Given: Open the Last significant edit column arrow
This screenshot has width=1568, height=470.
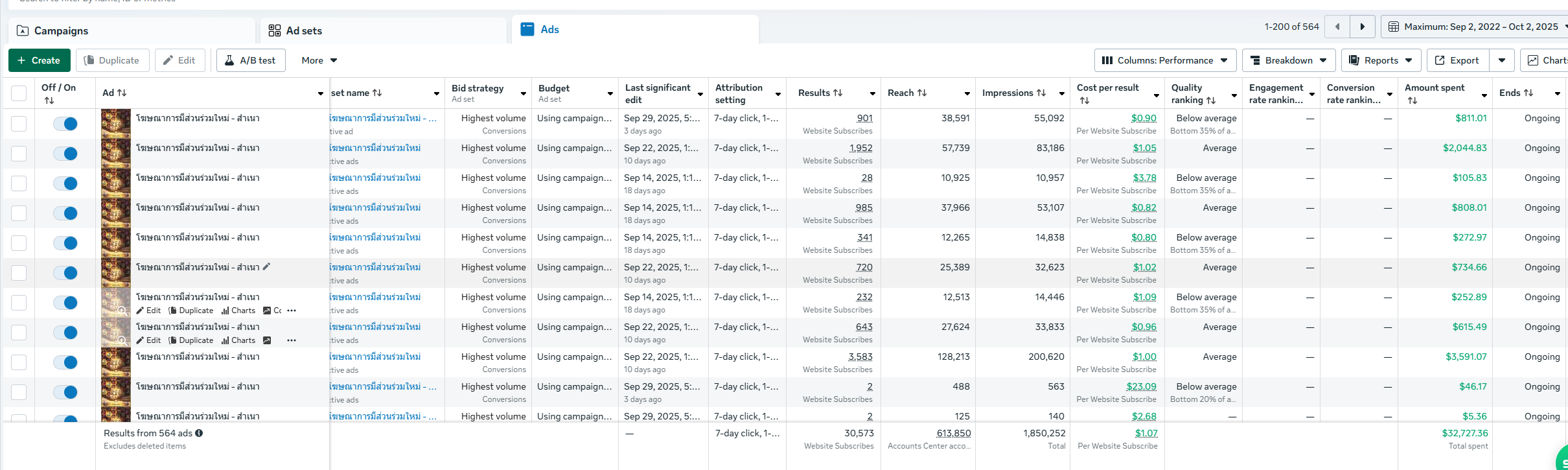Looking at the screenshot, I should point(700,94).
